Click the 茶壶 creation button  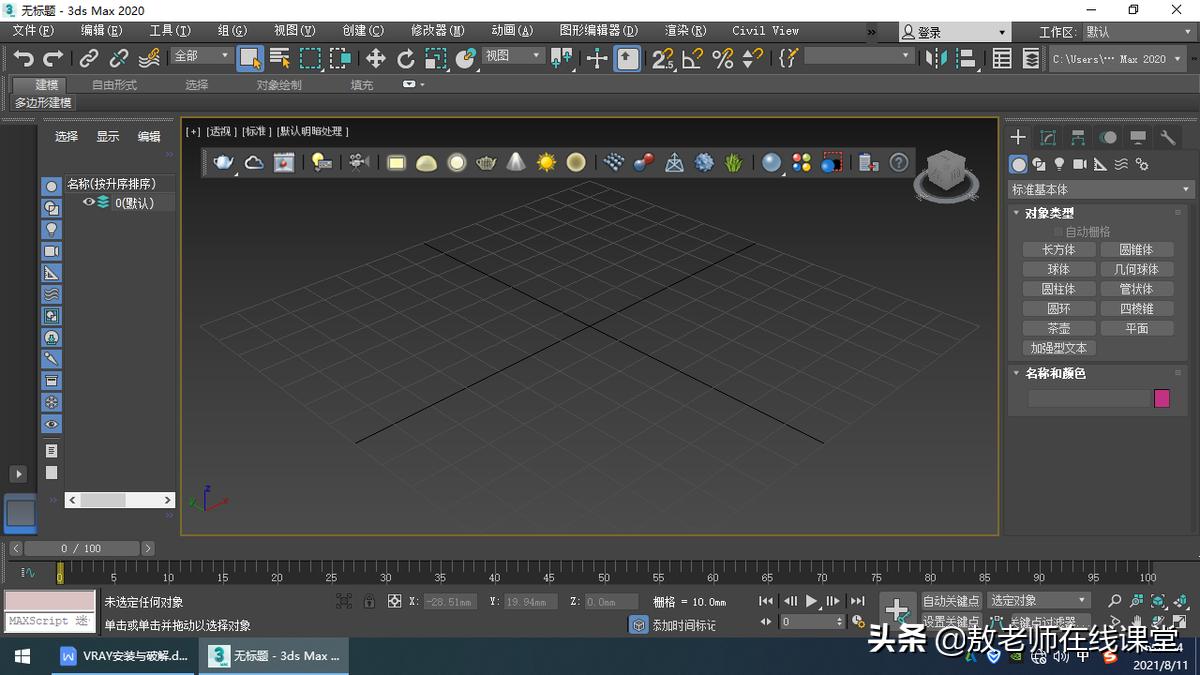click(x=1059, y=328)
